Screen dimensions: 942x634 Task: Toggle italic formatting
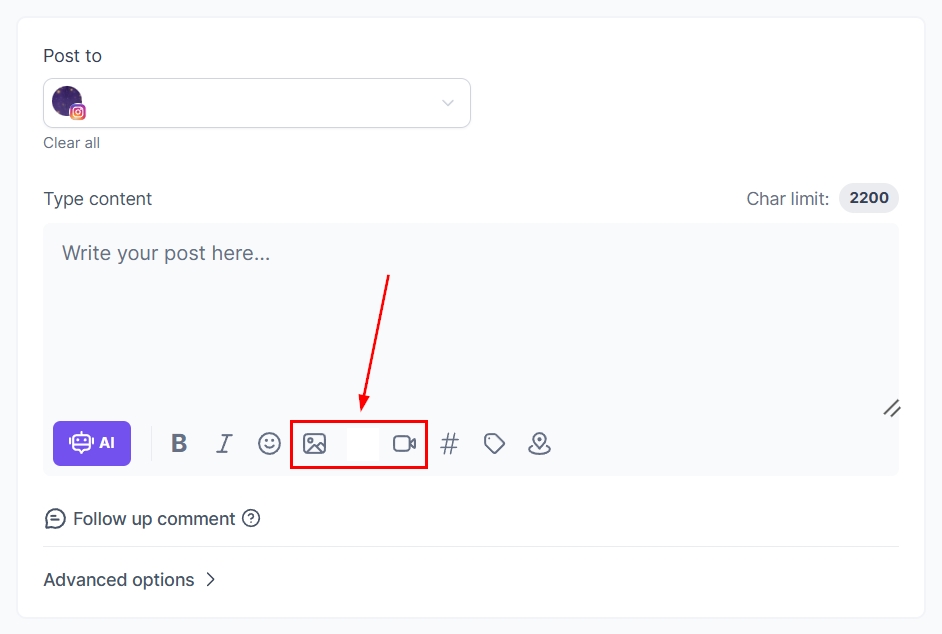224,443
